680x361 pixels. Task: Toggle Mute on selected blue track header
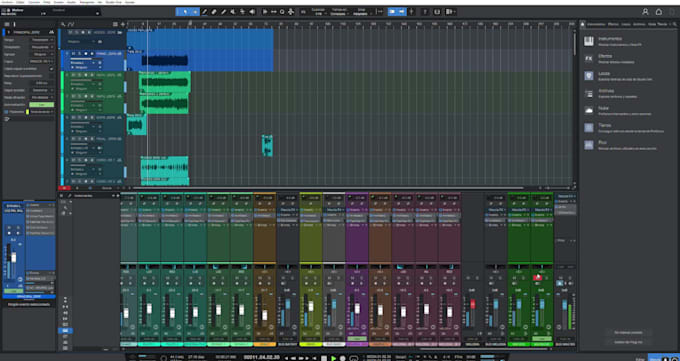coord(73,53)
